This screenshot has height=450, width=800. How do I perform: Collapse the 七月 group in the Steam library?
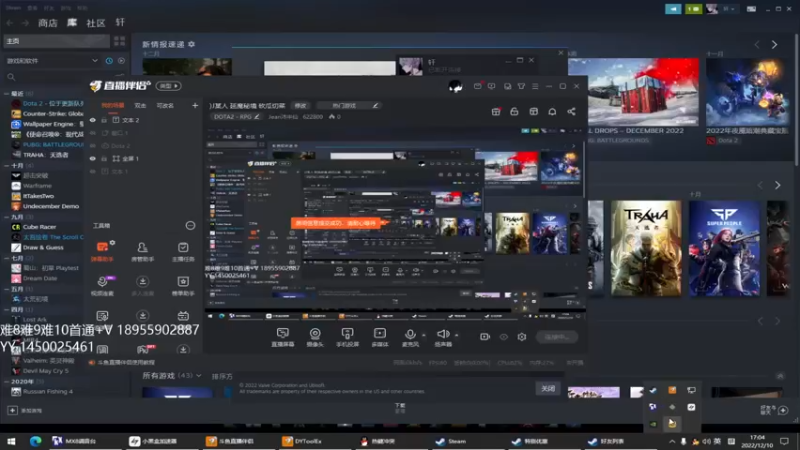[6, 258]
